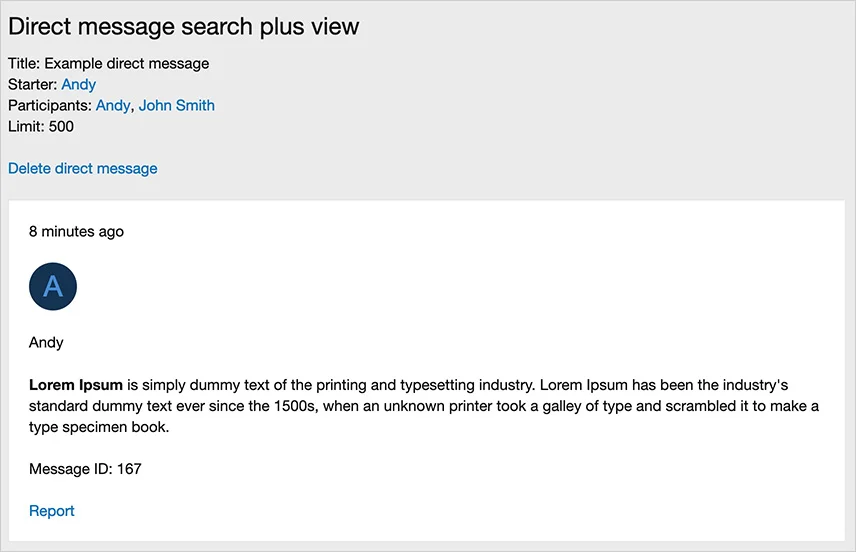Open the Starter's Andy profile link

click(x=79, y=84)
